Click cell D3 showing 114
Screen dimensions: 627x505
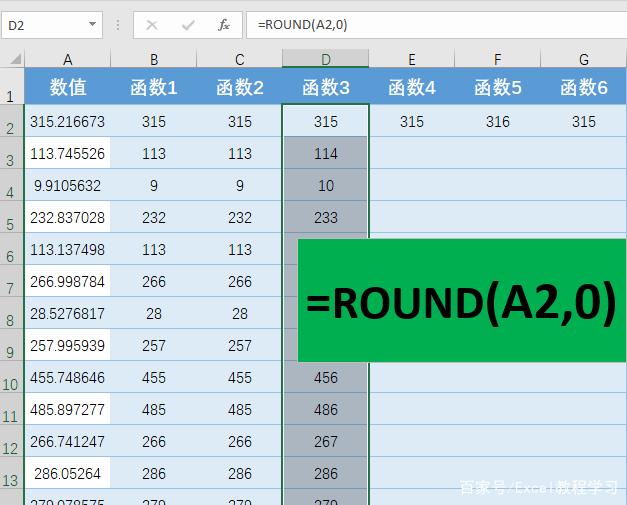pyautogui.click(x=325, y=153)
